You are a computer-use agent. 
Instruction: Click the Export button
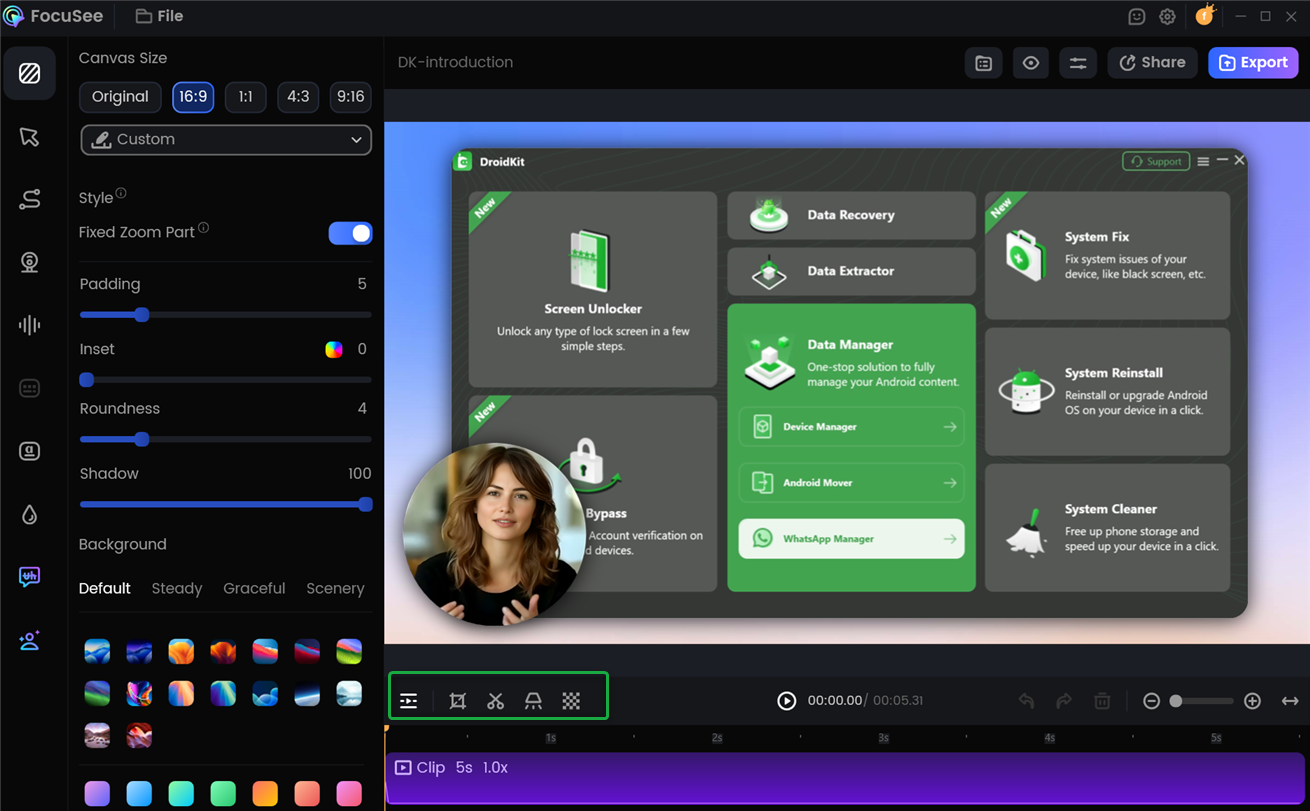(x=1253, y=62)
